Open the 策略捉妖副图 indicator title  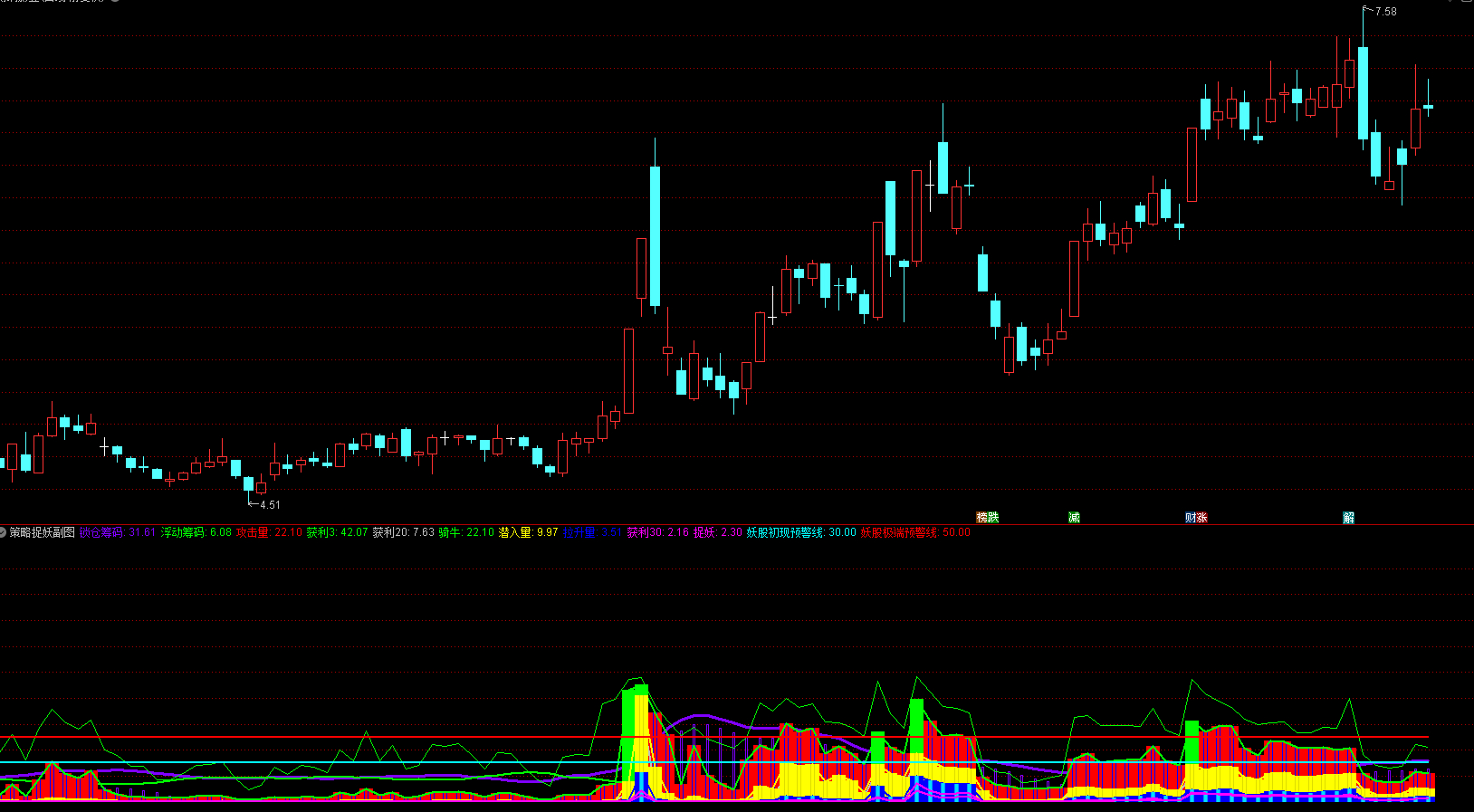[x=43, y=532]
